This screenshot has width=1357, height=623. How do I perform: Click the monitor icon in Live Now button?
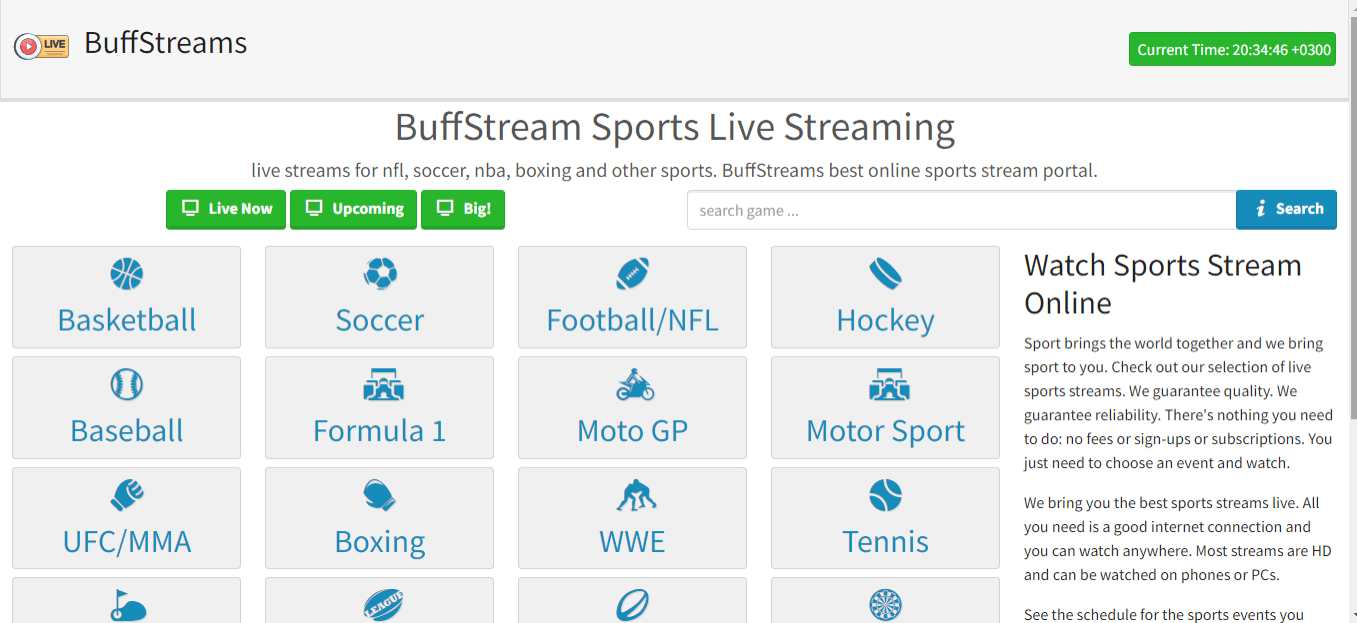(x=190, y=209)
